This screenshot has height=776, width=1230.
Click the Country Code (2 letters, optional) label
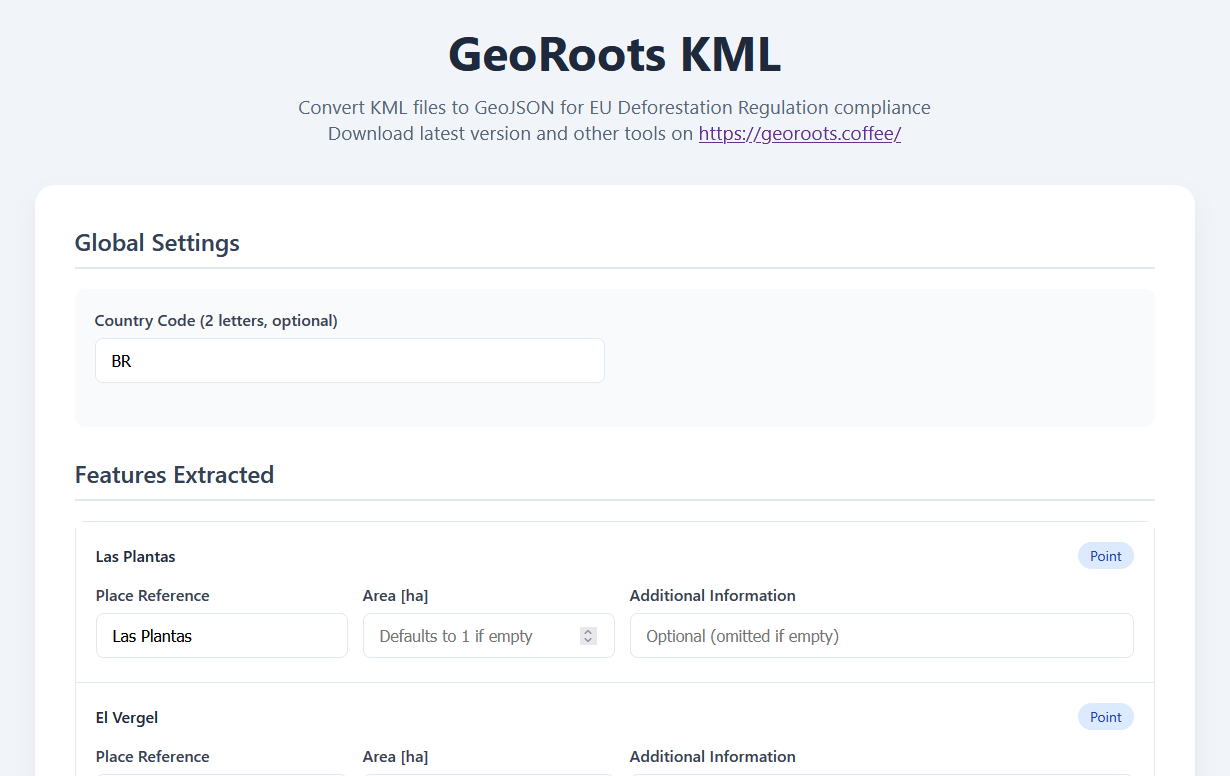pyautogui.click(x=216, y=321)
